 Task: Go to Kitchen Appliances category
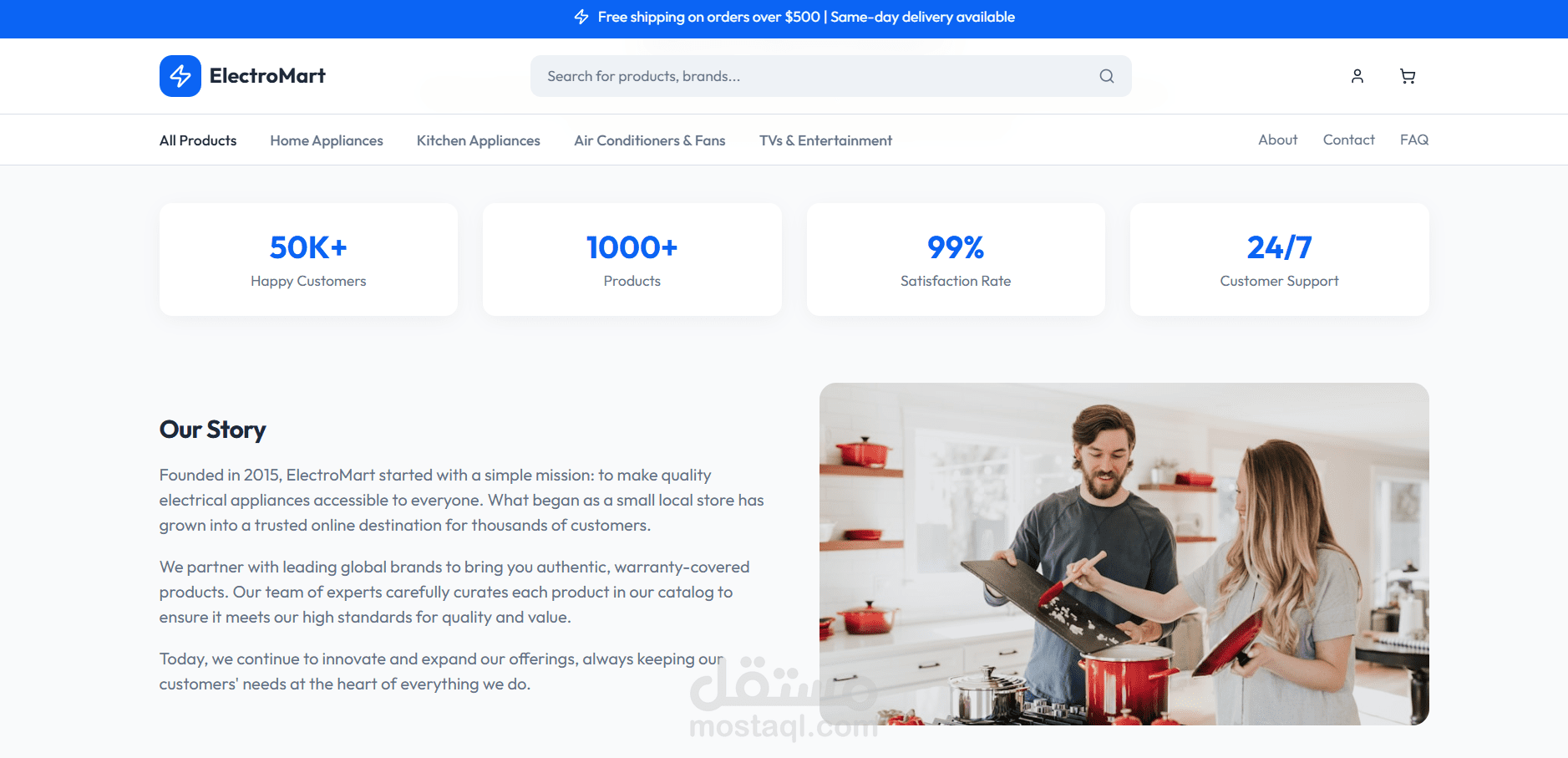click(x=479, y=140)
